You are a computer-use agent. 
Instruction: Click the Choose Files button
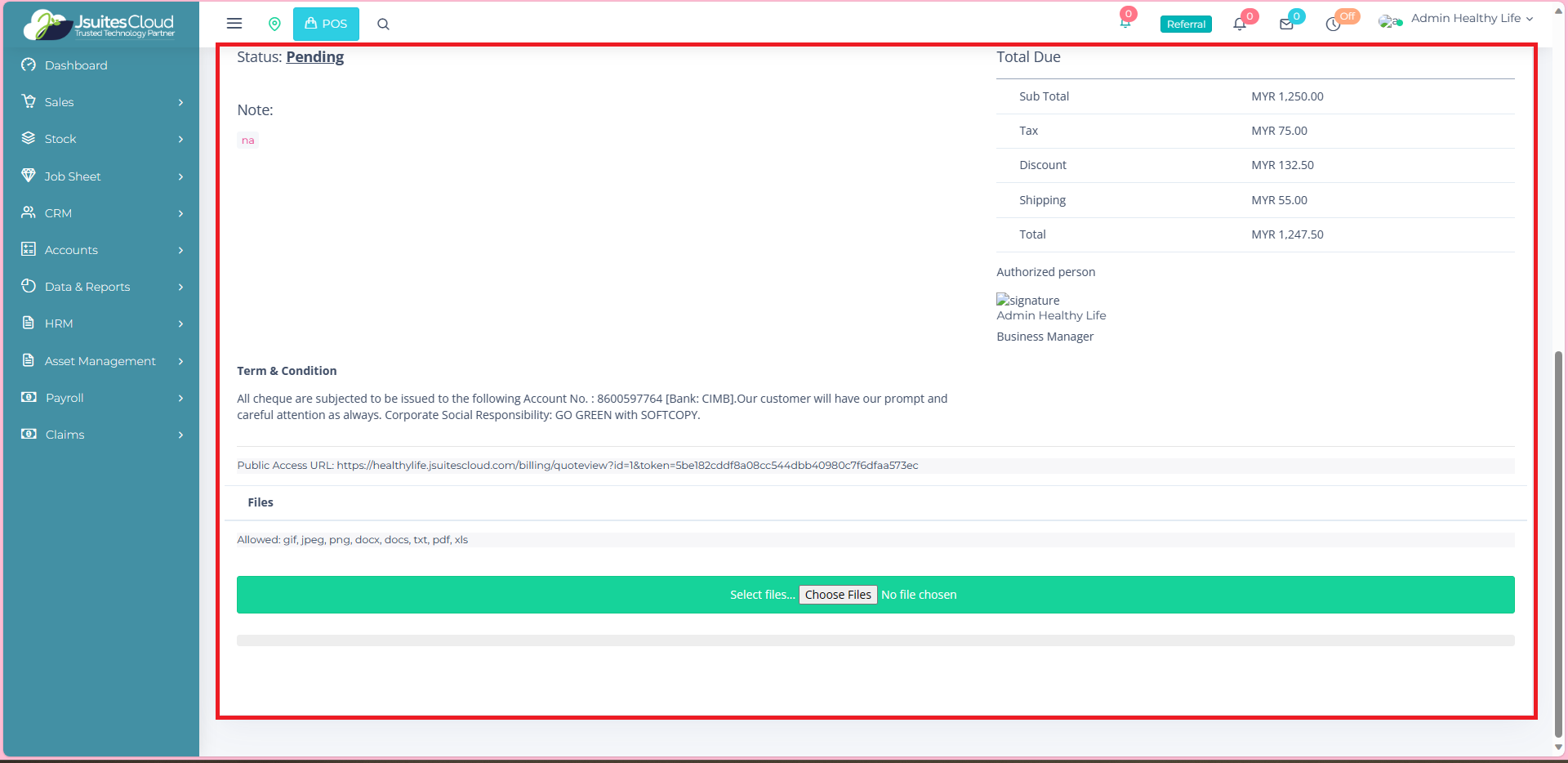(837, 595)
